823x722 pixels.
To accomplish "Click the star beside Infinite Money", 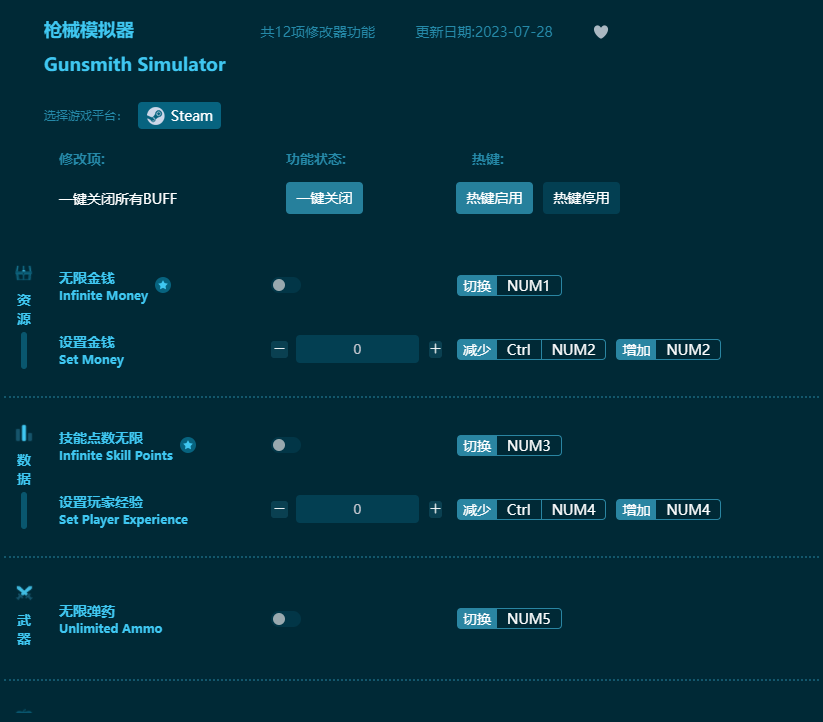I will coord(163,284).
